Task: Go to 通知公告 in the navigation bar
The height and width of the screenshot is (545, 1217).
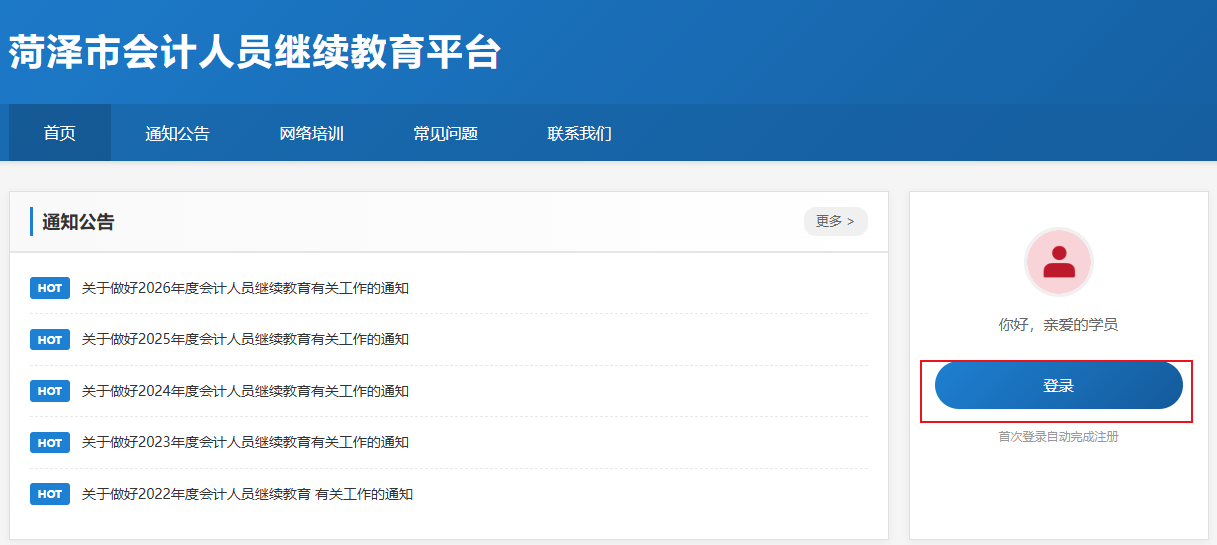Action: click(x=177, y=133)
